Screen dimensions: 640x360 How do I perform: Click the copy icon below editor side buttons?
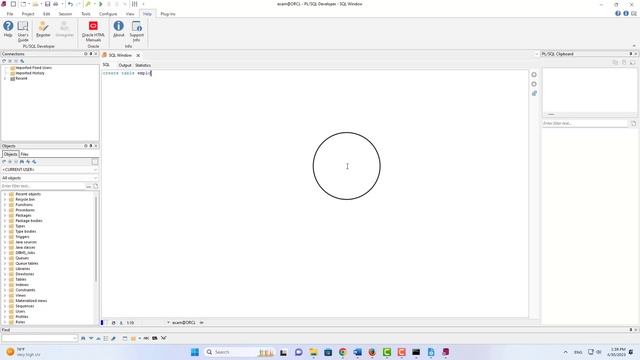pos(534,93)
